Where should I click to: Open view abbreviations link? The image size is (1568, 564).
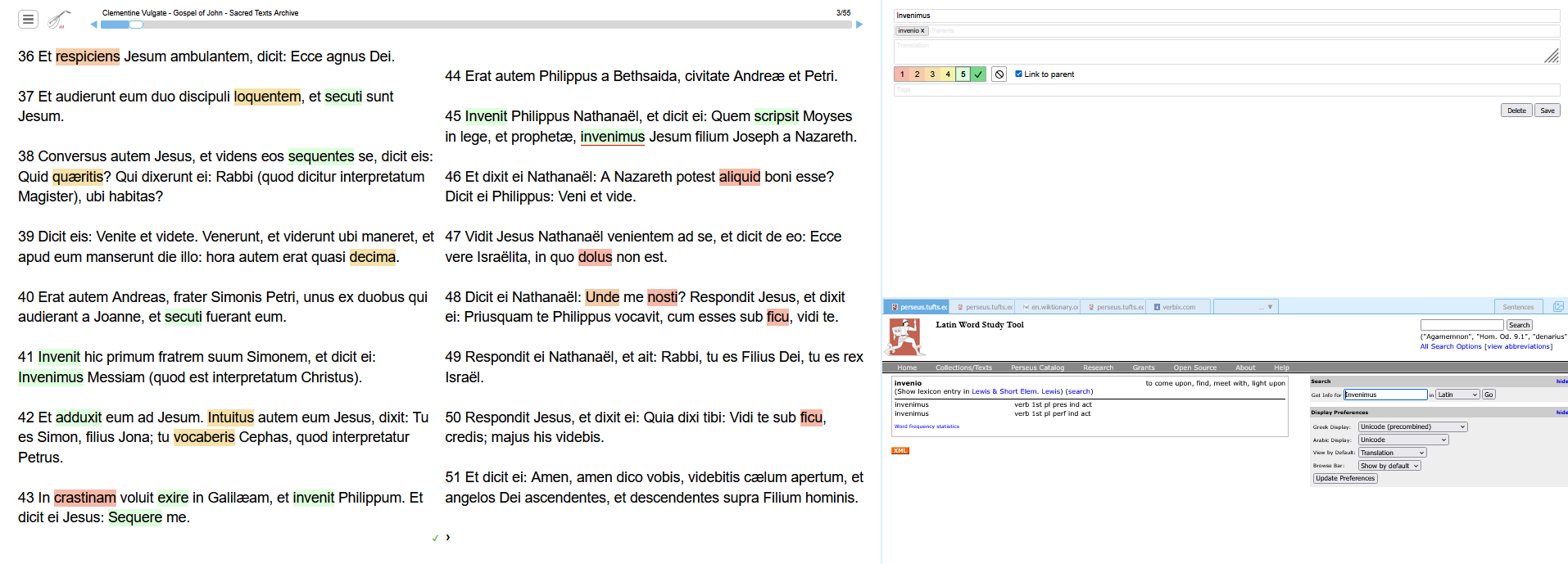pos(1518,346)
